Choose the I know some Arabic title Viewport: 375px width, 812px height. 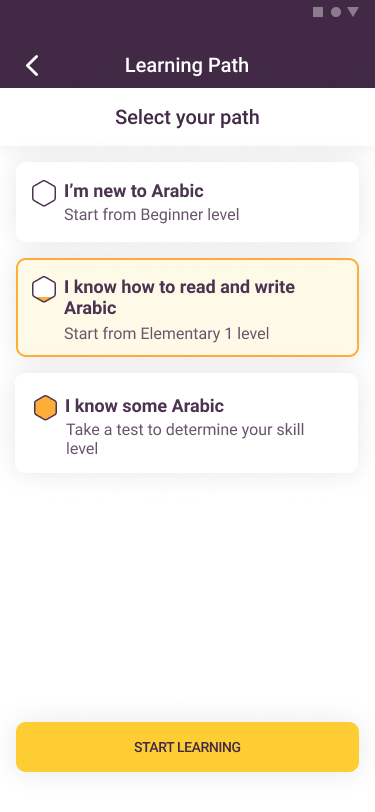click(144, 405)
